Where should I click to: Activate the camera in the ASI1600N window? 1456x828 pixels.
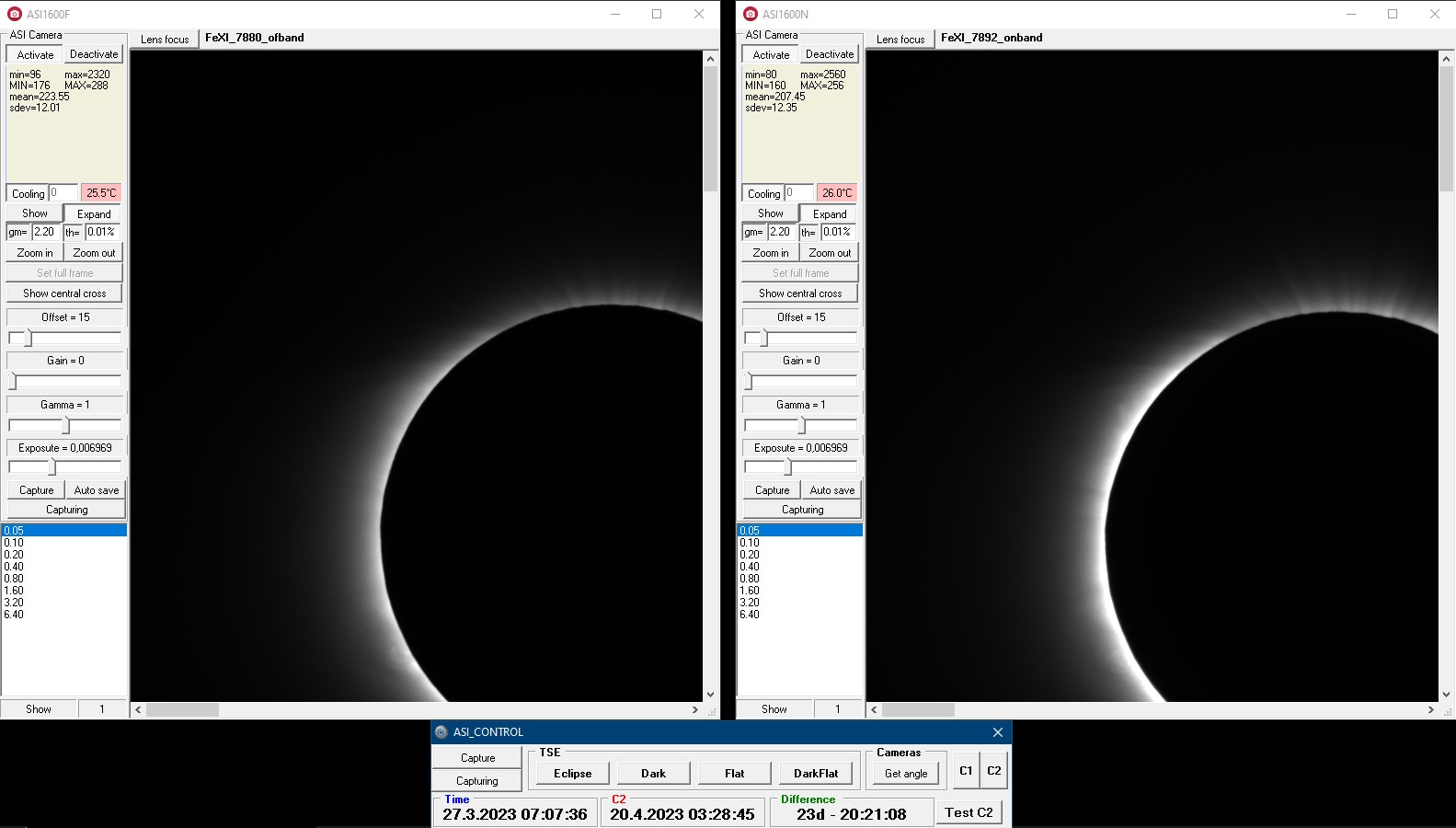[x=771, y=54]
